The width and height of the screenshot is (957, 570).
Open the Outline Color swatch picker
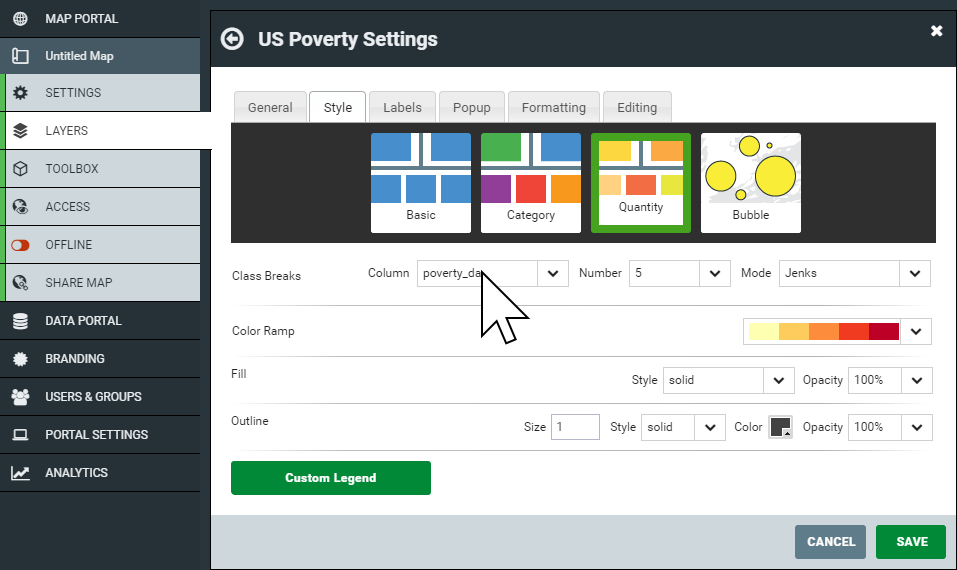(x=781, y=427)
